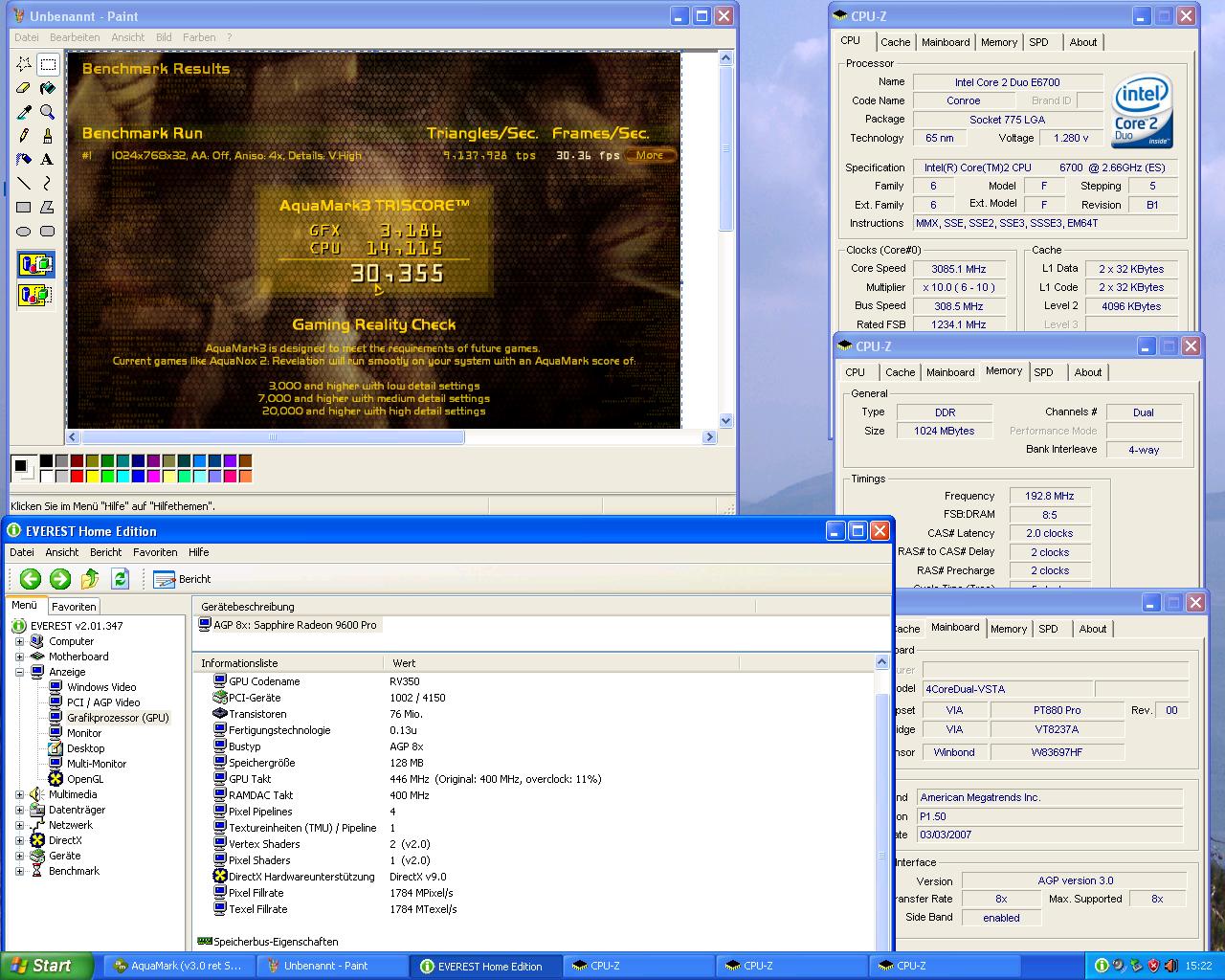Go forward with EVEREST green right arrow
1225x980 pixels.
pos(60,578)
